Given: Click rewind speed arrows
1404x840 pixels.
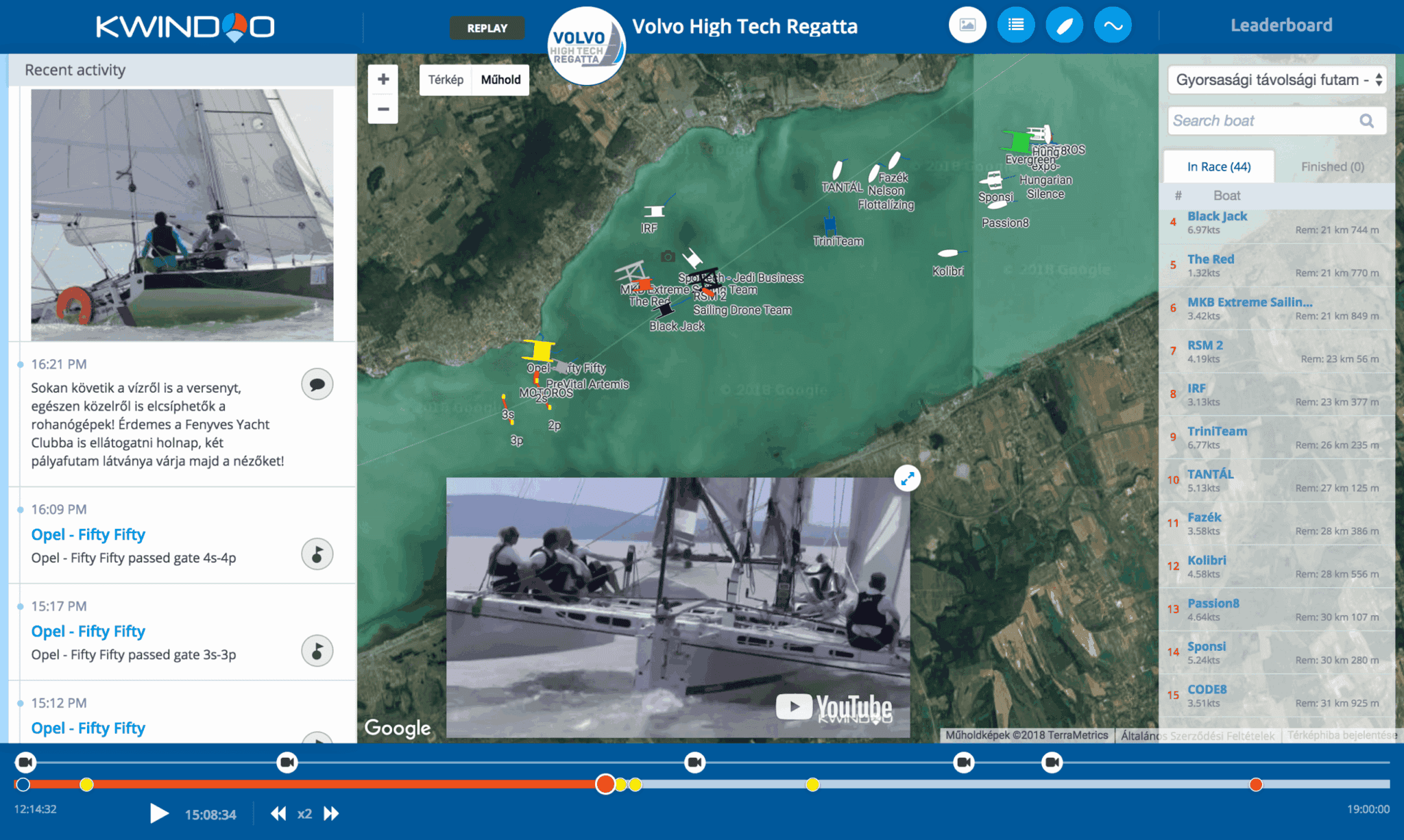Looking at the screenshot, I should (278, 813).
